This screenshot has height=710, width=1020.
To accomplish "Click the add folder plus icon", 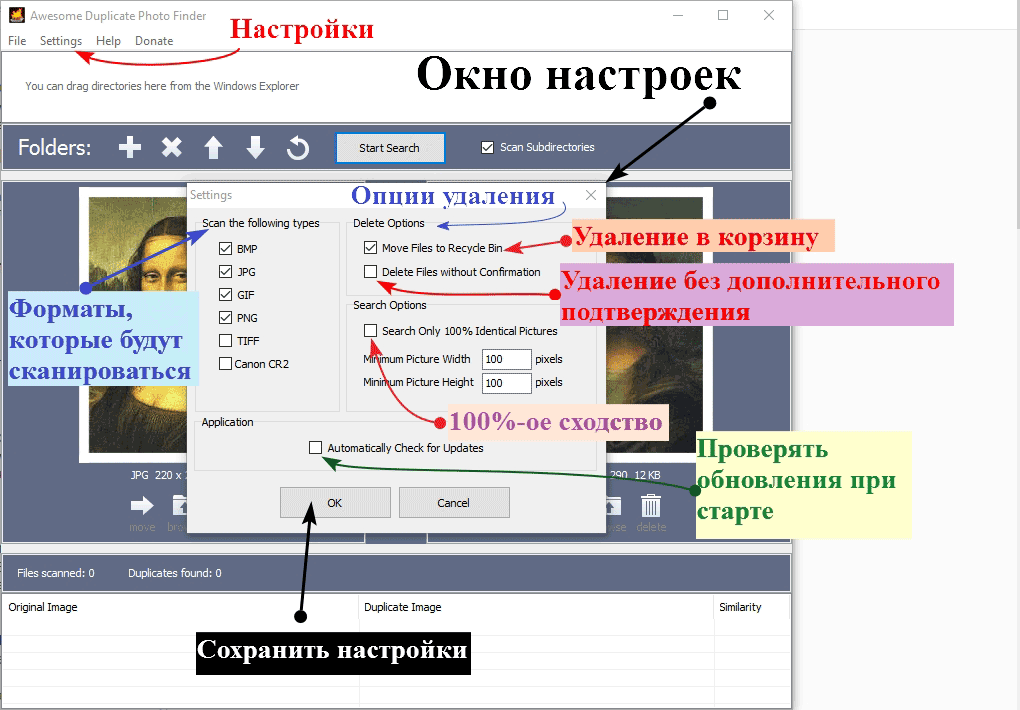I will pyautogui.click(x=130, y=148).
